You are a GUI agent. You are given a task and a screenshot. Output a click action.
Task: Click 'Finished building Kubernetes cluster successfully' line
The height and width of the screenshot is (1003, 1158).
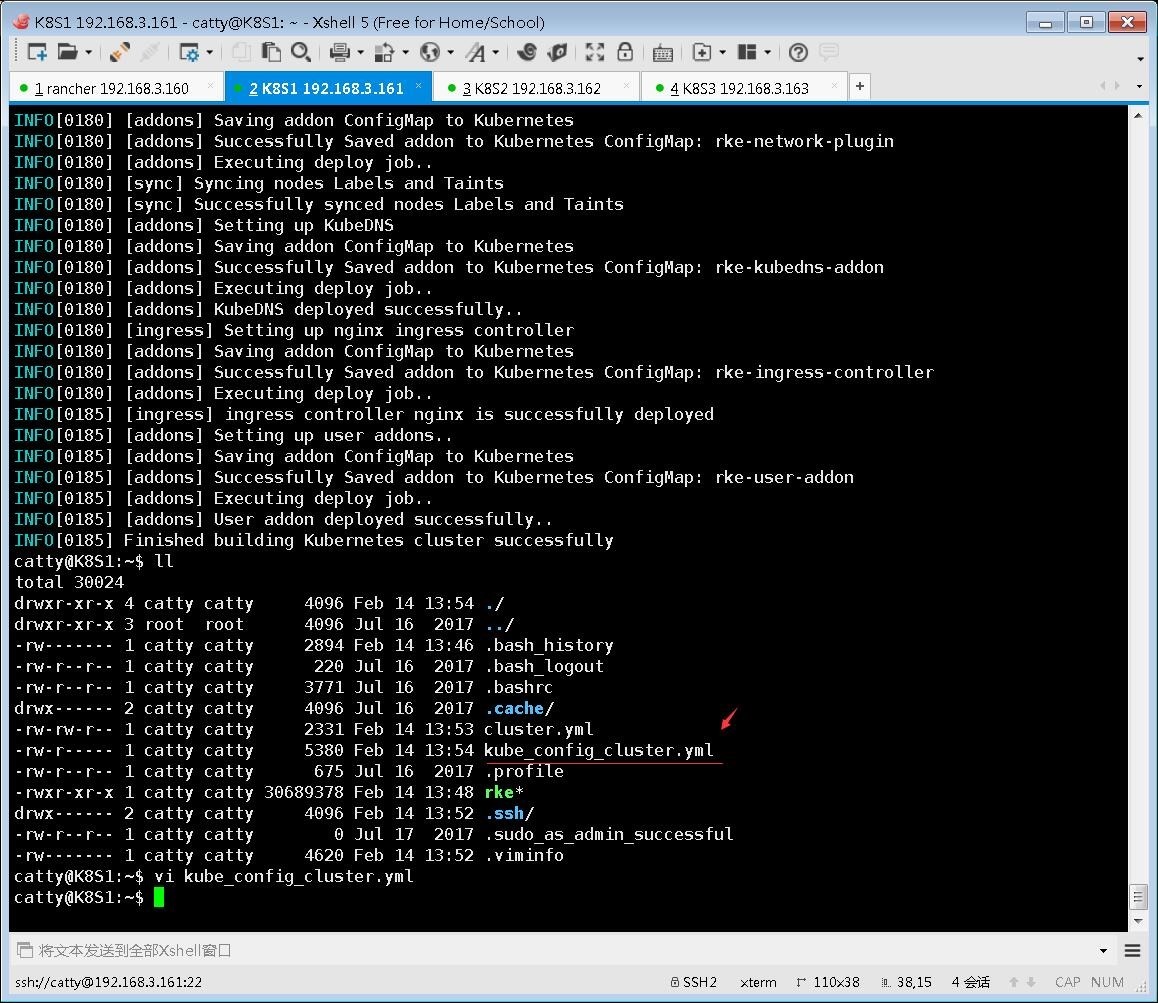368,541
